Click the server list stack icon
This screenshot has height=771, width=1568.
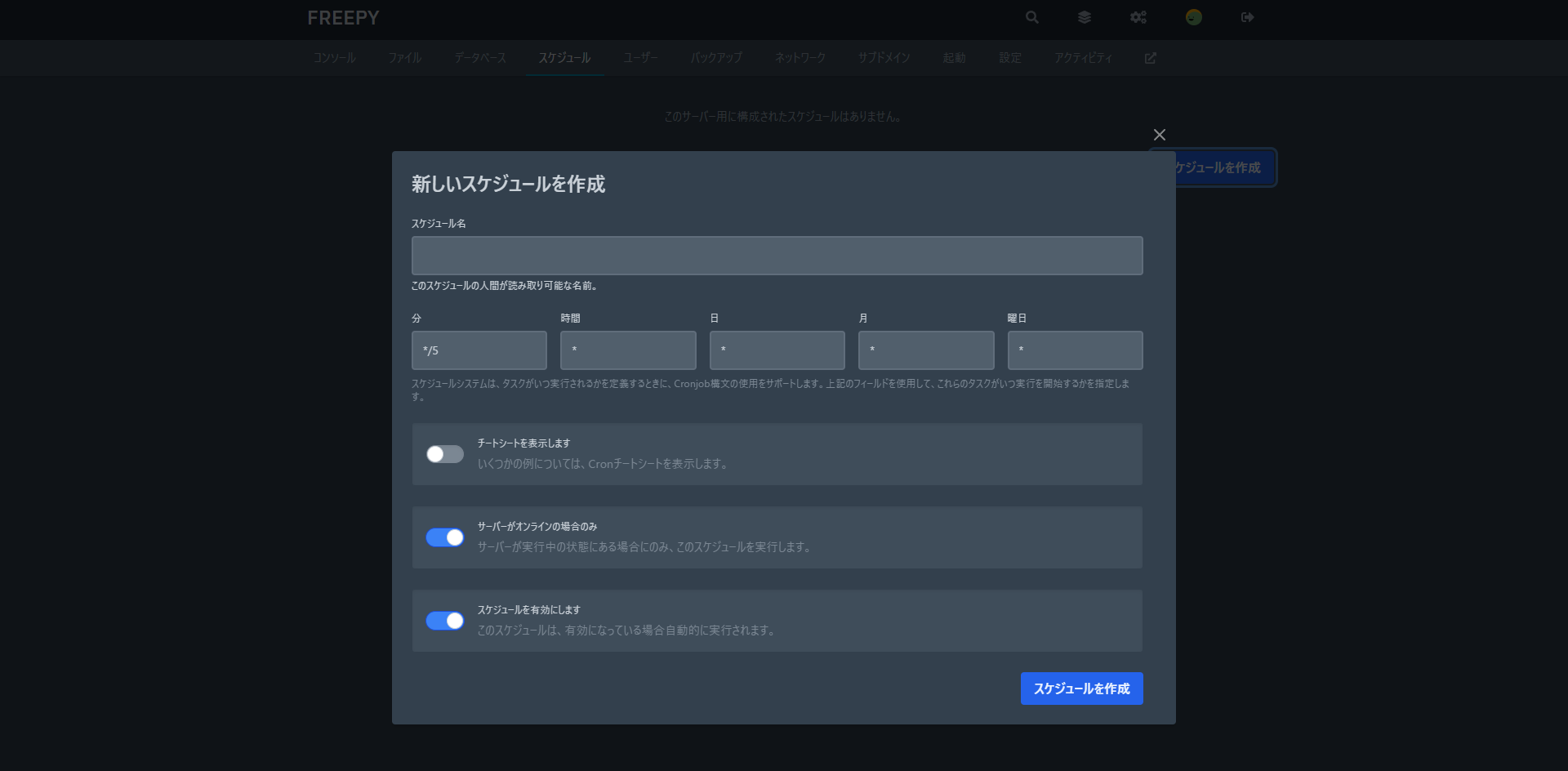(x=1085, y=17)
